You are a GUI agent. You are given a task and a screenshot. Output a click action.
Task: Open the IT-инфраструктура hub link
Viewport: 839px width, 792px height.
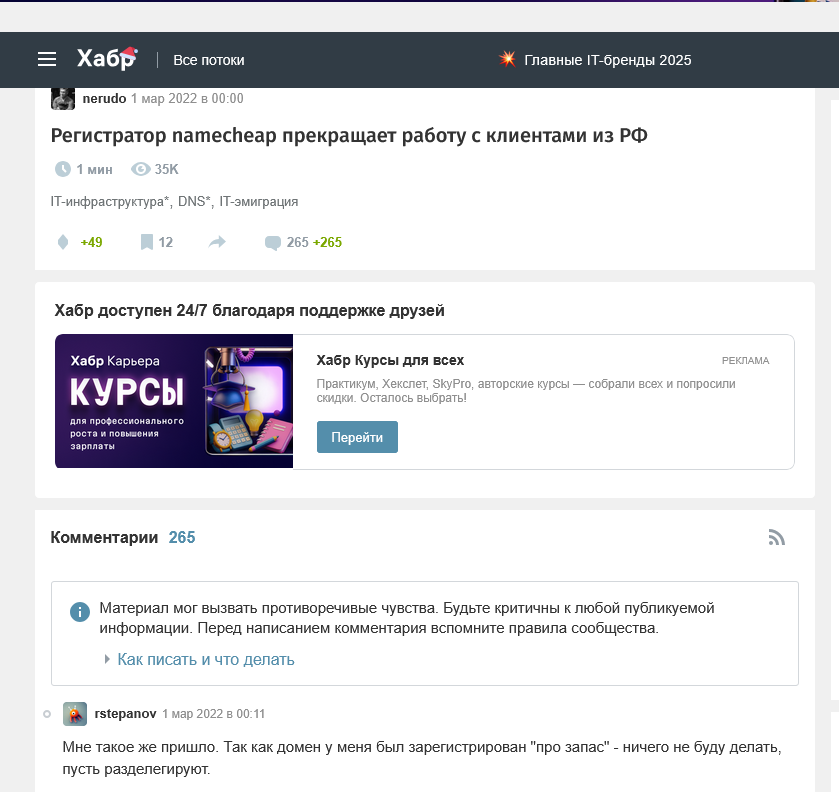(109, 201)
